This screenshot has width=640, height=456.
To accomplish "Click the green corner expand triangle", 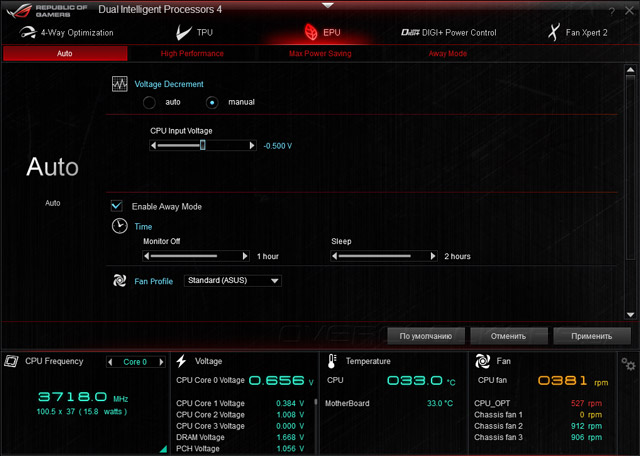I will (x=163, y=449).
